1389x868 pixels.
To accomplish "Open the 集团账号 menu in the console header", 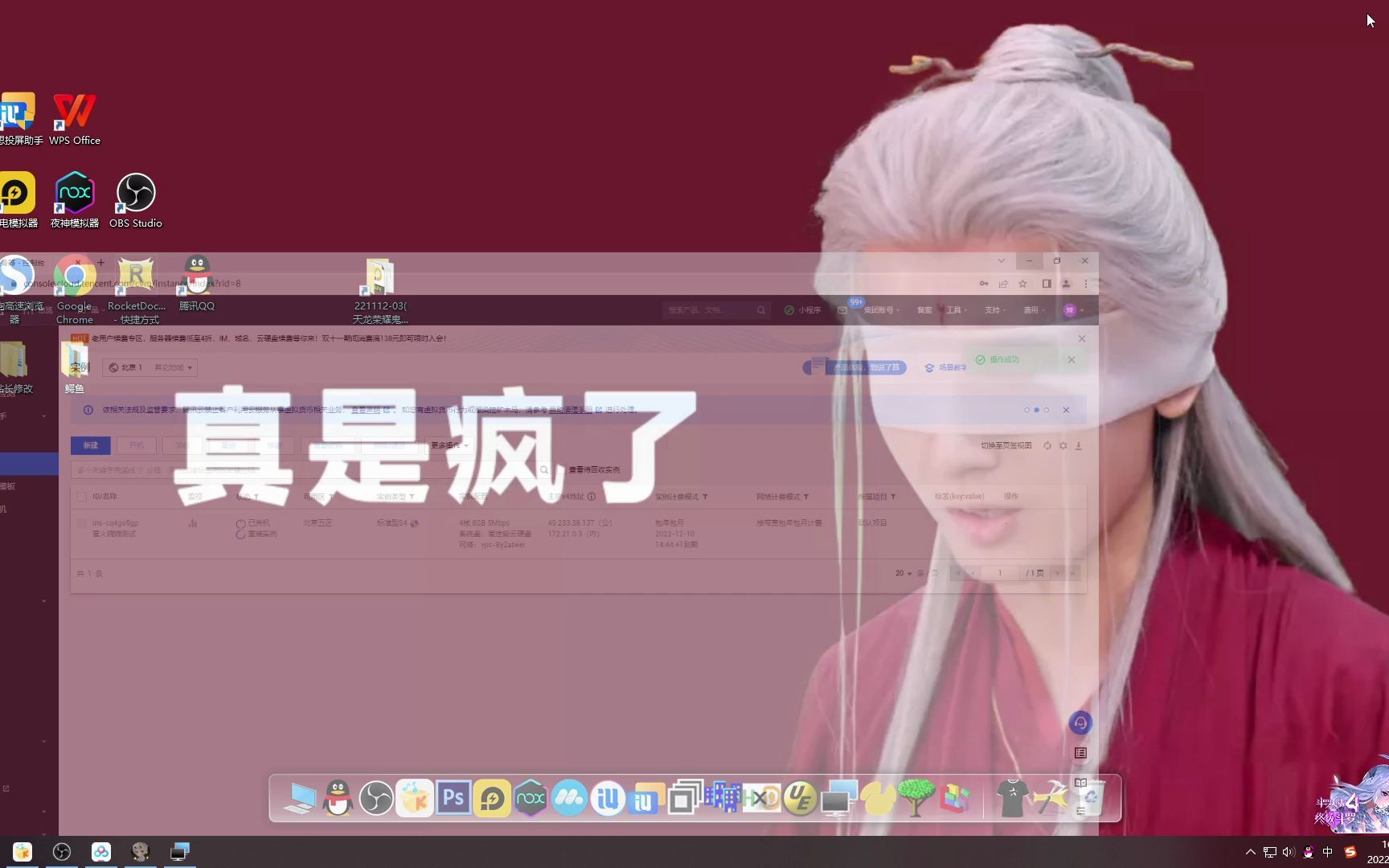I will click(x=882, y=310).
